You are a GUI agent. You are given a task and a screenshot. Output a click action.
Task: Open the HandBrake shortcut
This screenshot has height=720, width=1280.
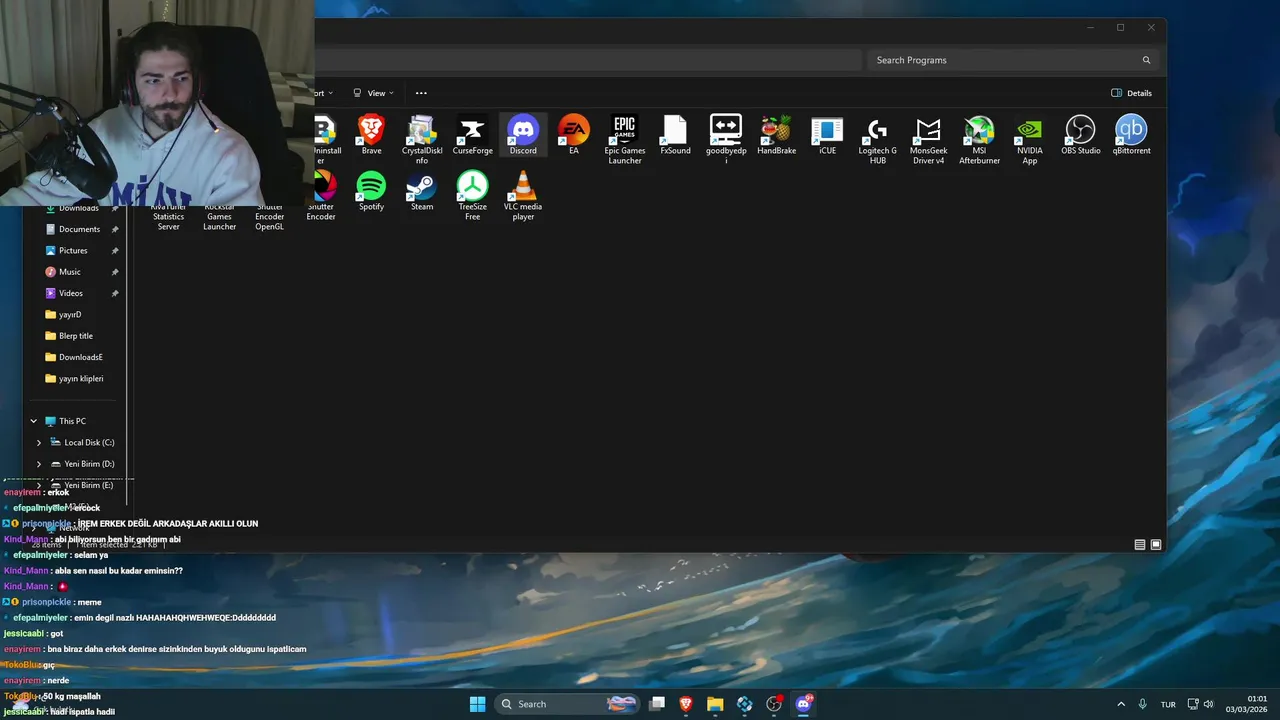point(776,136)
